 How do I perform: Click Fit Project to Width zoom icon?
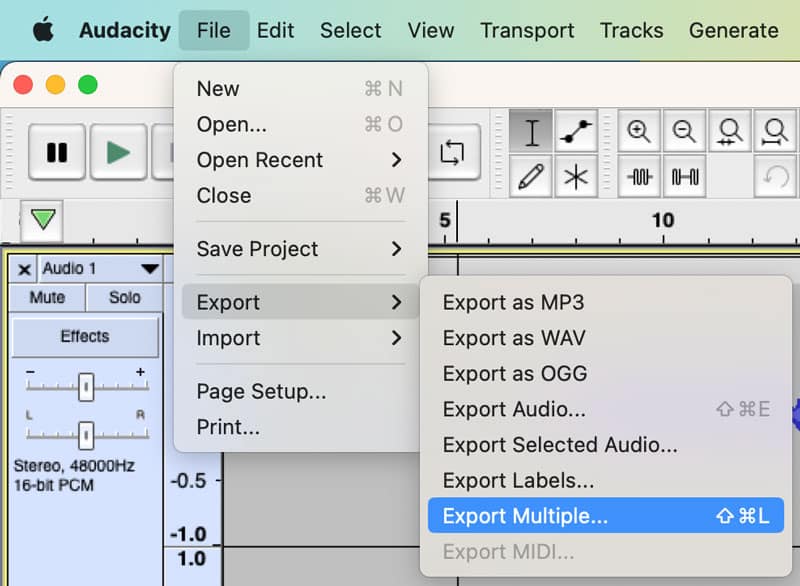point(774,132)
